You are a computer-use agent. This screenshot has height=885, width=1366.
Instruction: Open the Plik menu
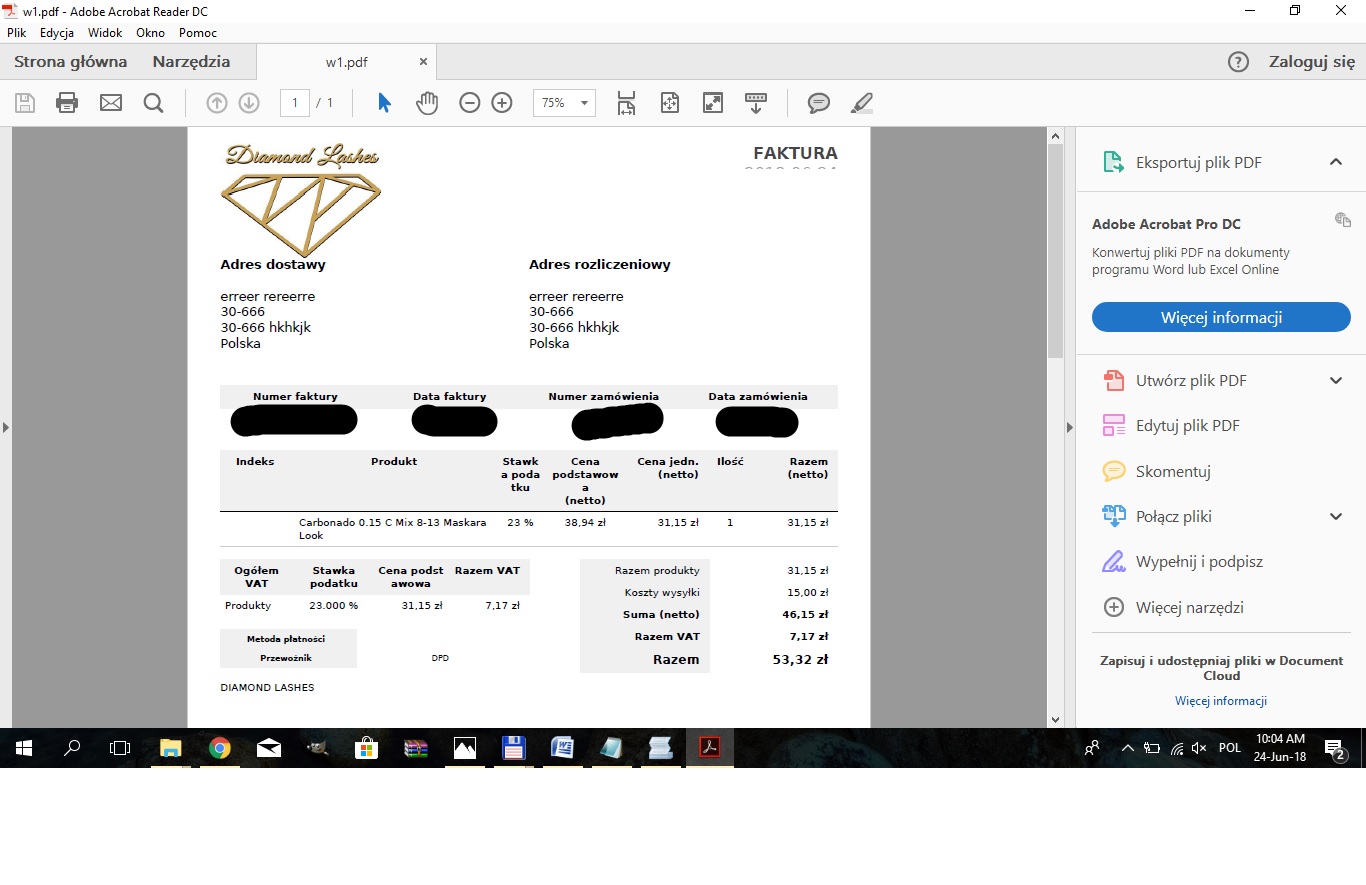coord(16,33)
